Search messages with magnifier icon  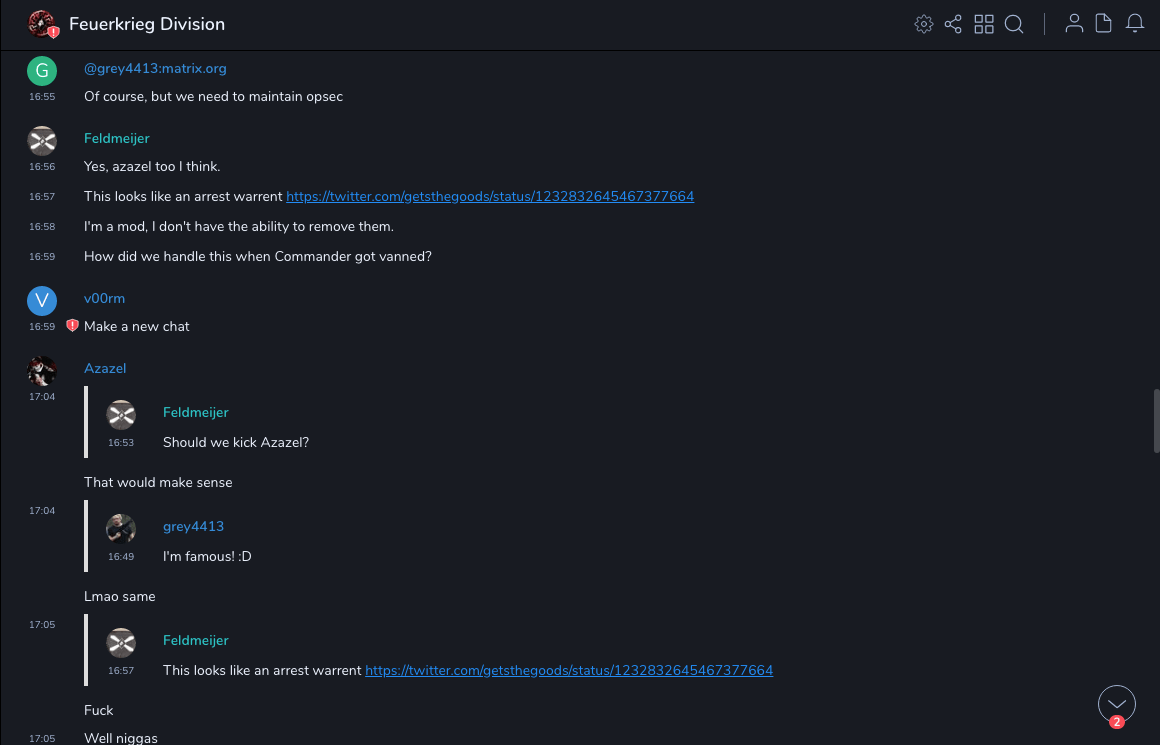click(x=1014, y=24)
